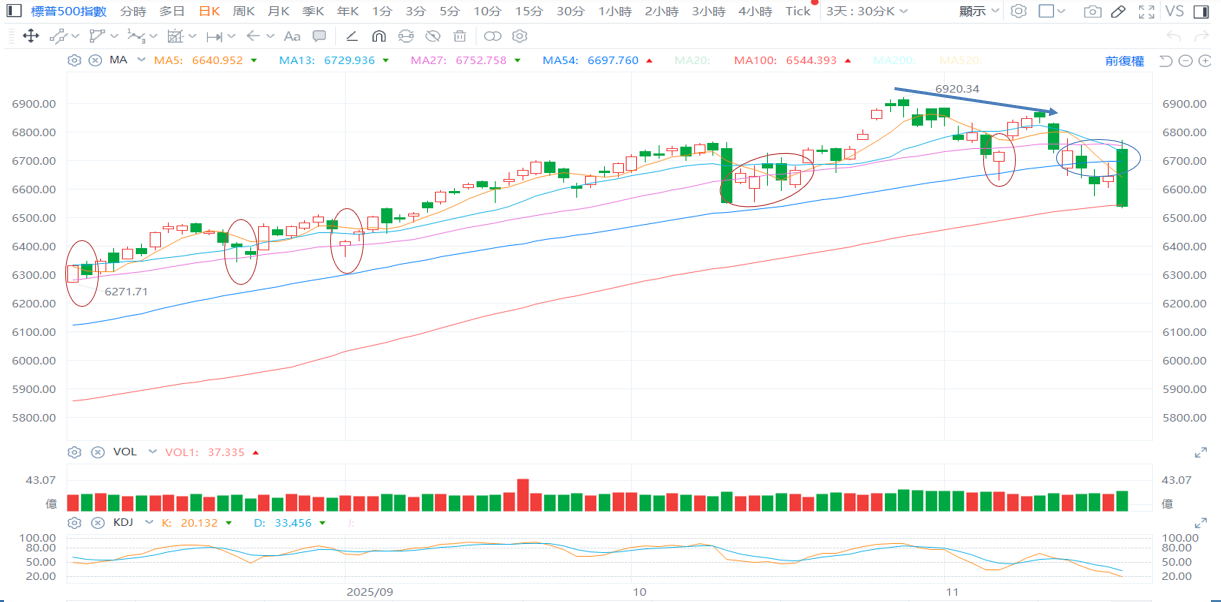
Task: Toggle hide drawings eye icon
Action: coord(433,36)
